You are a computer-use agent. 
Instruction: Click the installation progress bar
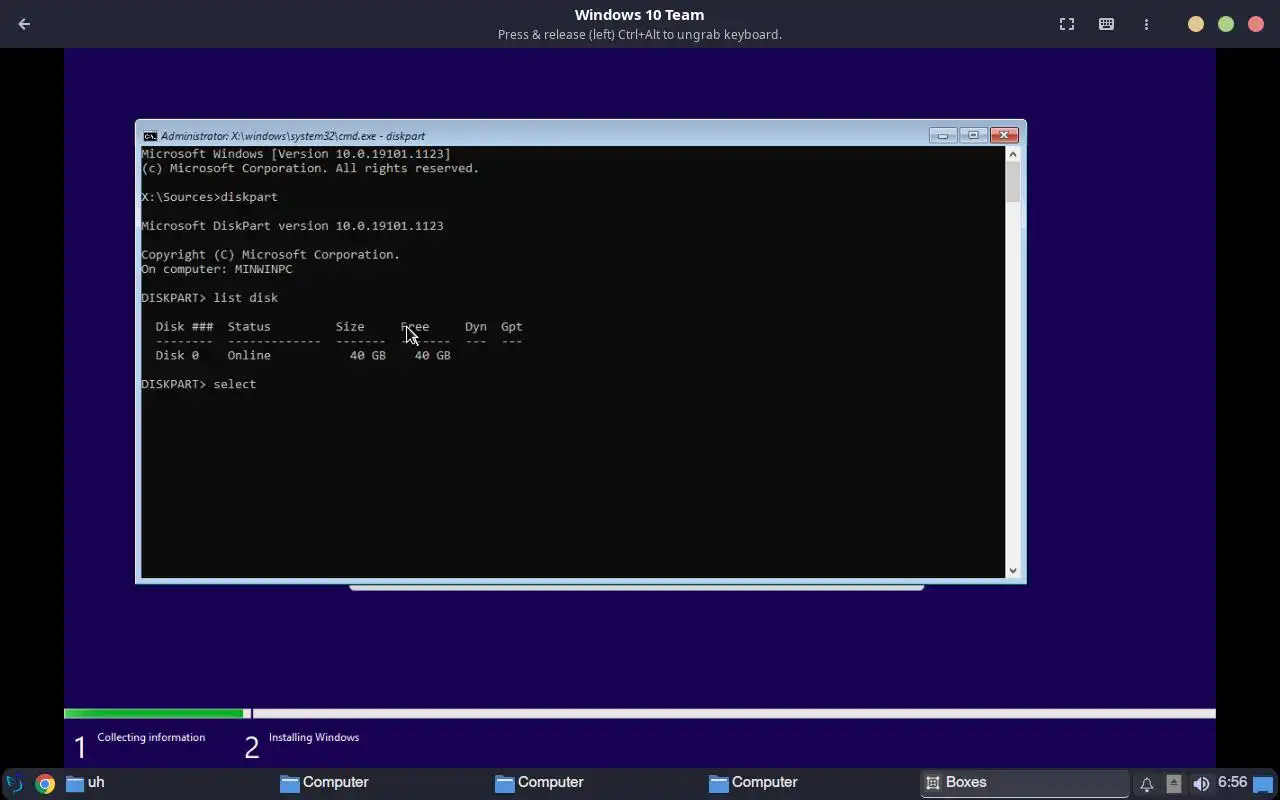click(x=640, y=714)
